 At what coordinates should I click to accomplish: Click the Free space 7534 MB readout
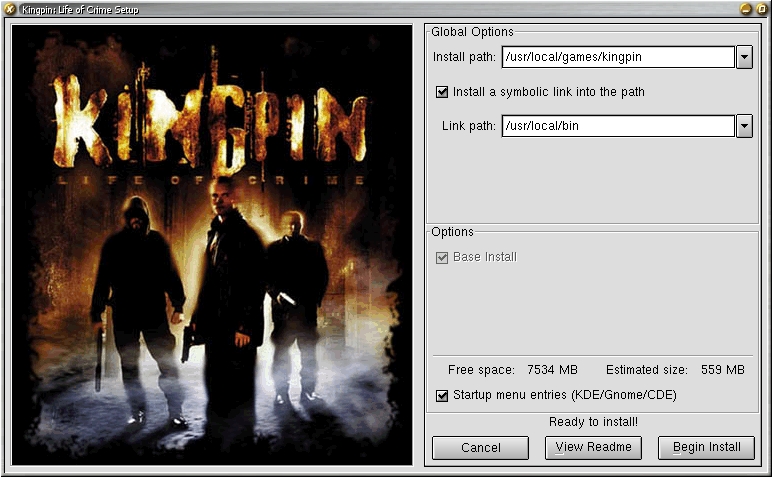[512, 369]
